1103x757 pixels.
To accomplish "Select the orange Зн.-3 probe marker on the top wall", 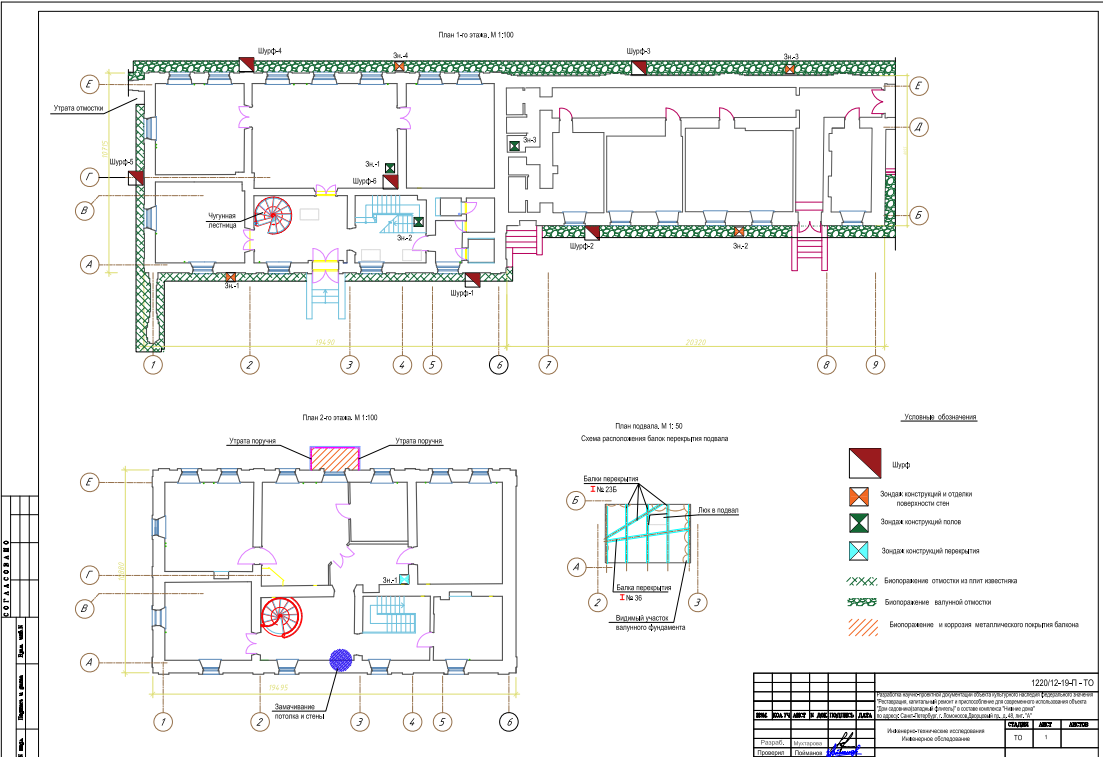I will (790, 69).
